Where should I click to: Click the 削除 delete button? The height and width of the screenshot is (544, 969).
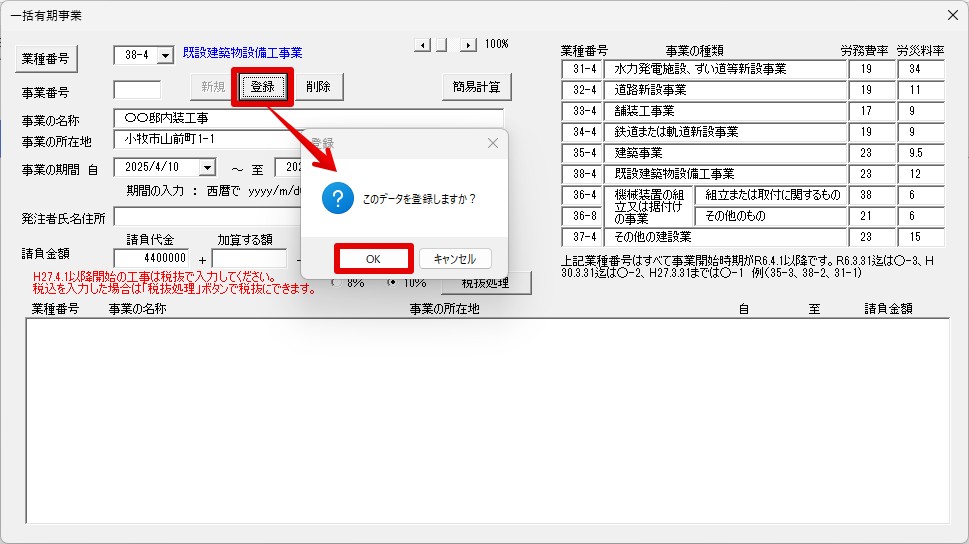click(x=318, y=87)
